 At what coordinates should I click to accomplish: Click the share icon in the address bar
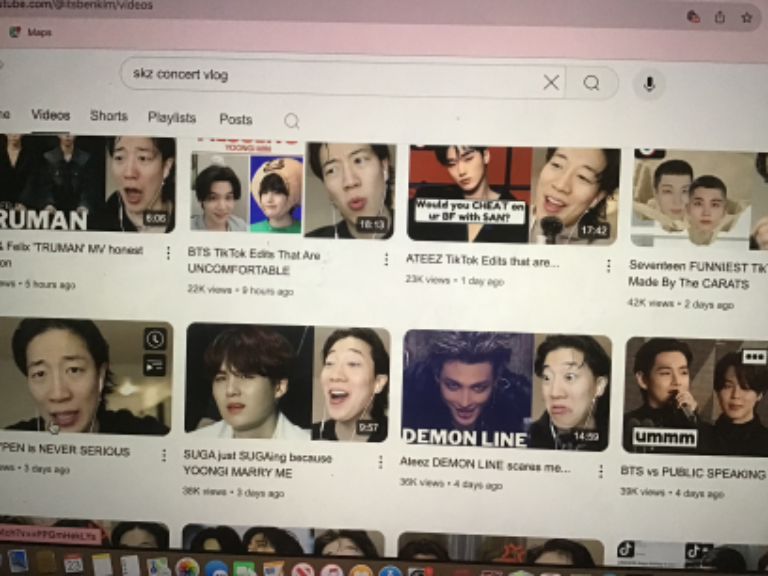click(720, 17)
